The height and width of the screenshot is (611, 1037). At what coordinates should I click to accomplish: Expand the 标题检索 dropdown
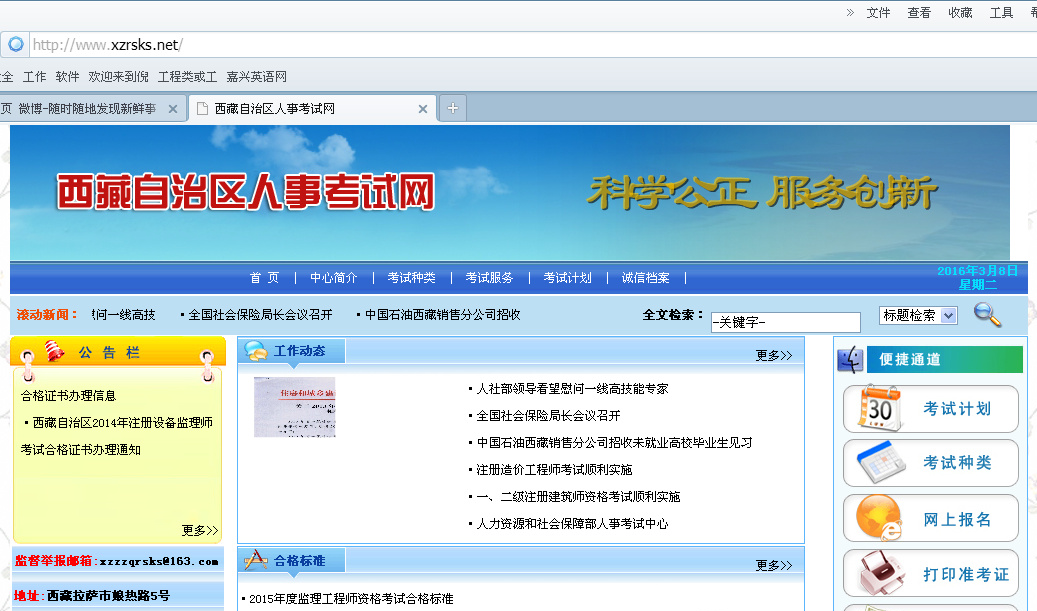[948, 315]
